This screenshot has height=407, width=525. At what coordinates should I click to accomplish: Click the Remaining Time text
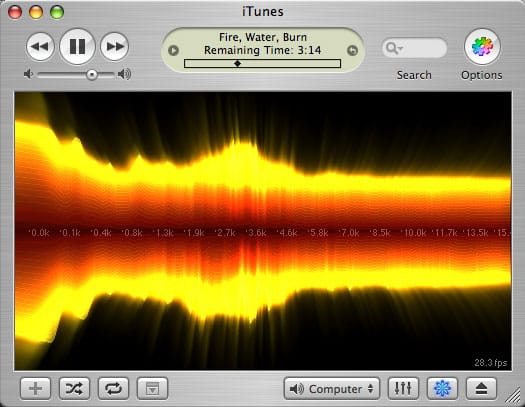click(x=262, y=50)
